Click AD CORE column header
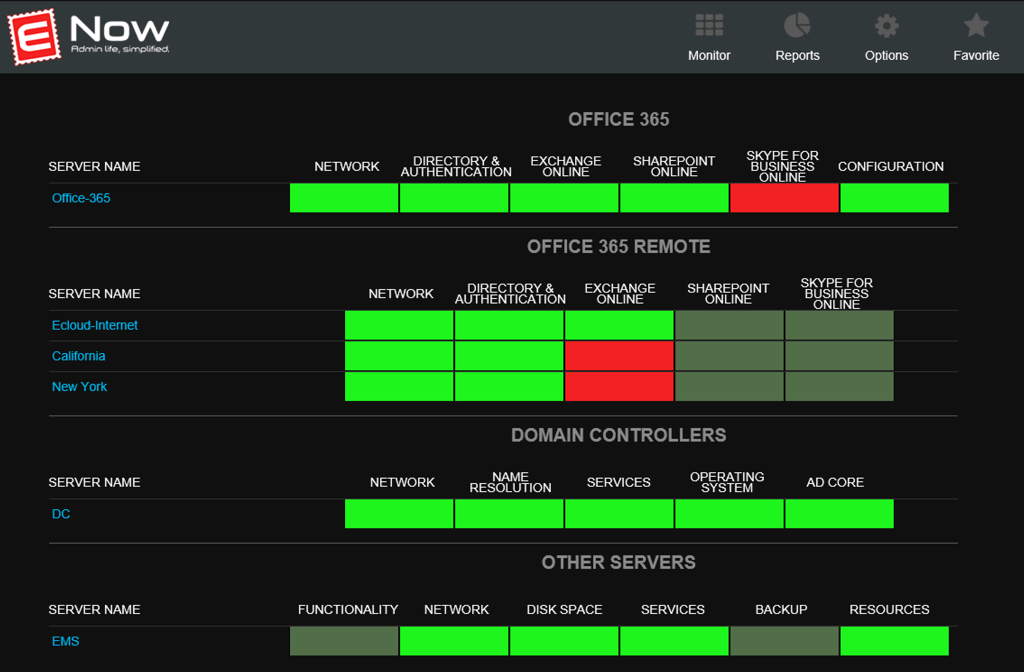 point(835,483)
